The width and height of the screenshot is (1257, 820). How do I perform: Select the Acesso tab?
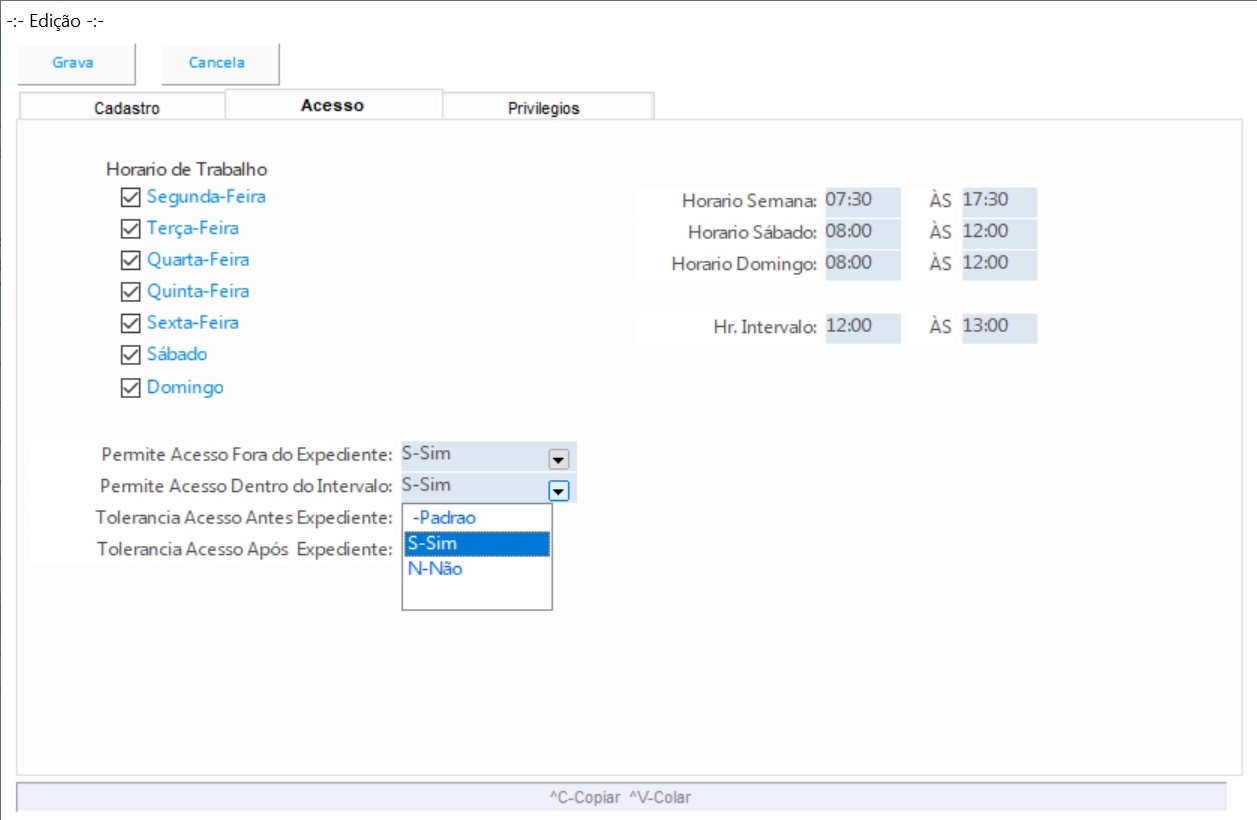(x=332, y=105)
